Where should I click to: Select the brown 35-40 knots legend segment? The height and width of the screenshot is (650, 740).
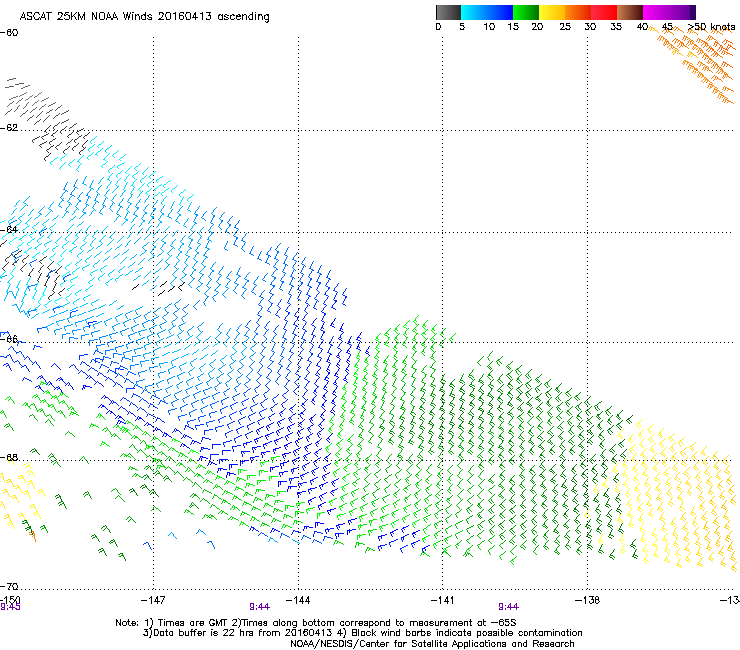point(630,12)
